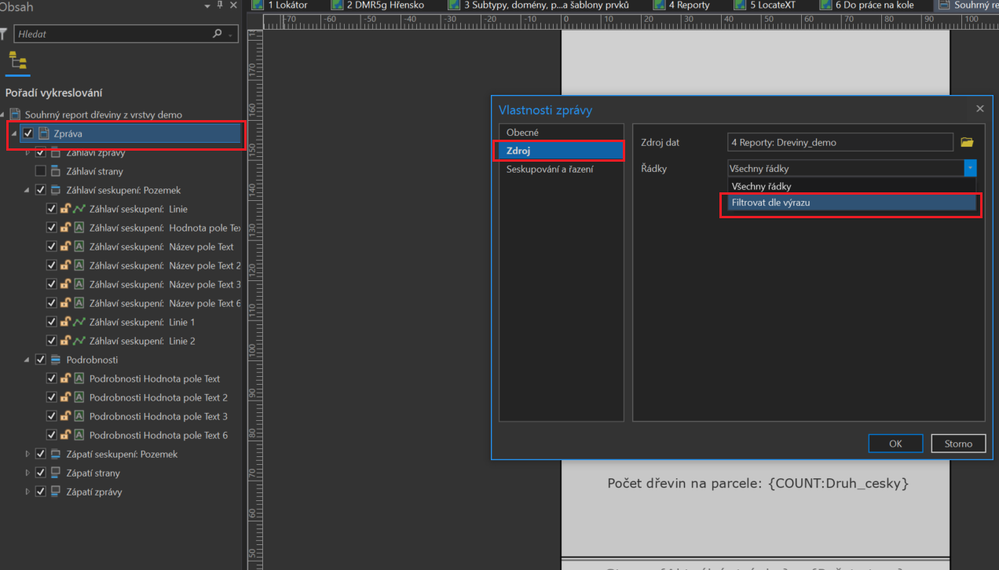999x570 pixels.
Task: Open the Obecné page in dialog
Action: pos(561,132)
